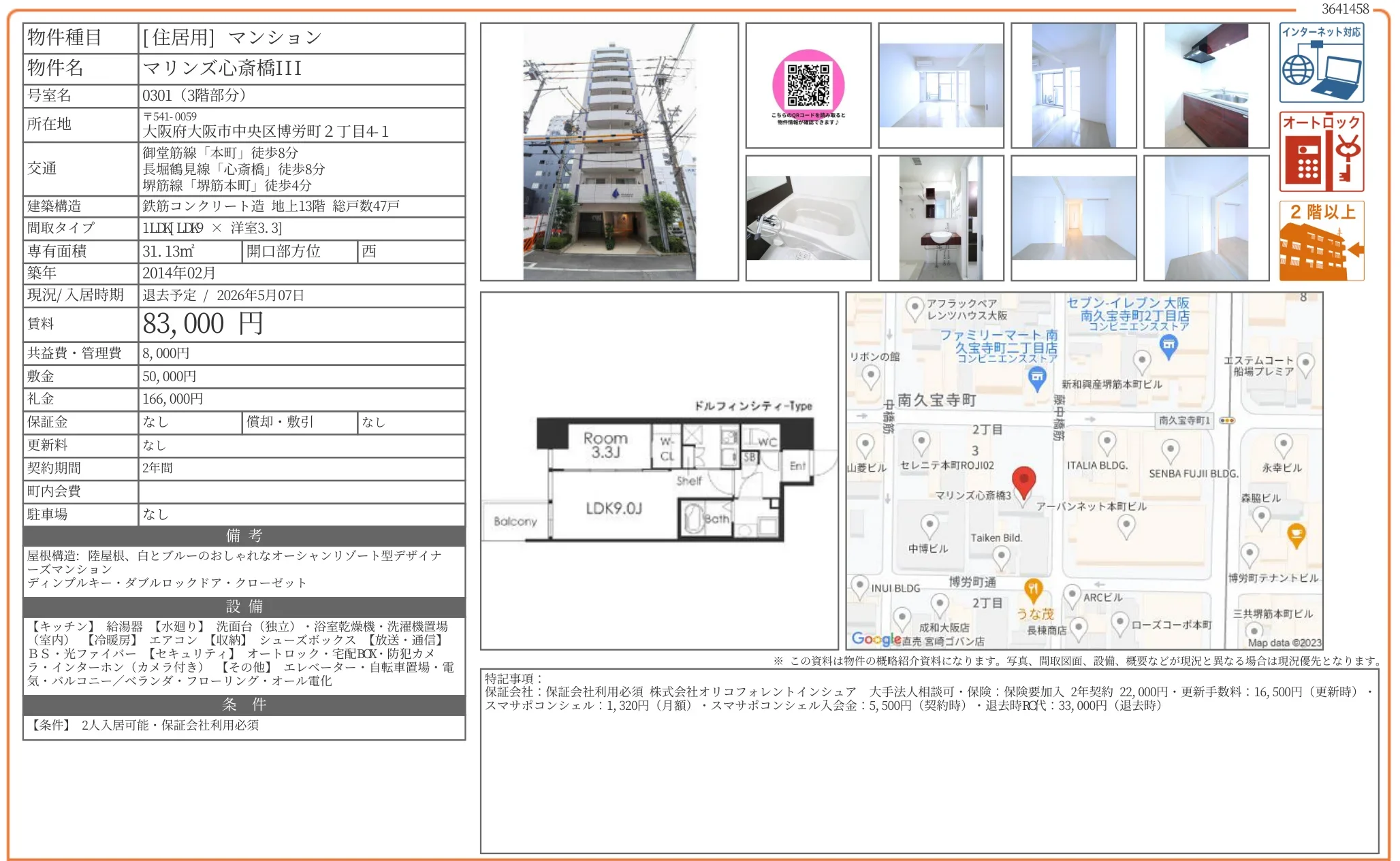Viewport: 1400px width, 861px height.
Task: Click the orange cafe cup map marker
Action: coord(1296,534)
